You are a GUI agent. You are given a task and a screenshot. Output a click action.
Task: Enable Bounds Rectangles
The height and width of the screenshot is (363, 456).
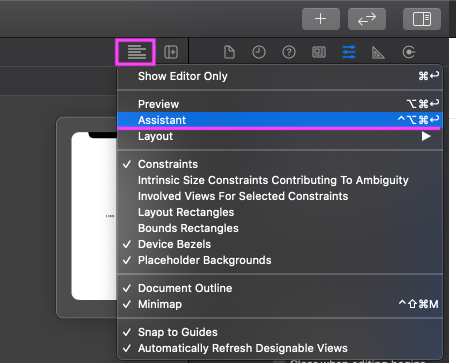coord(280,228)
